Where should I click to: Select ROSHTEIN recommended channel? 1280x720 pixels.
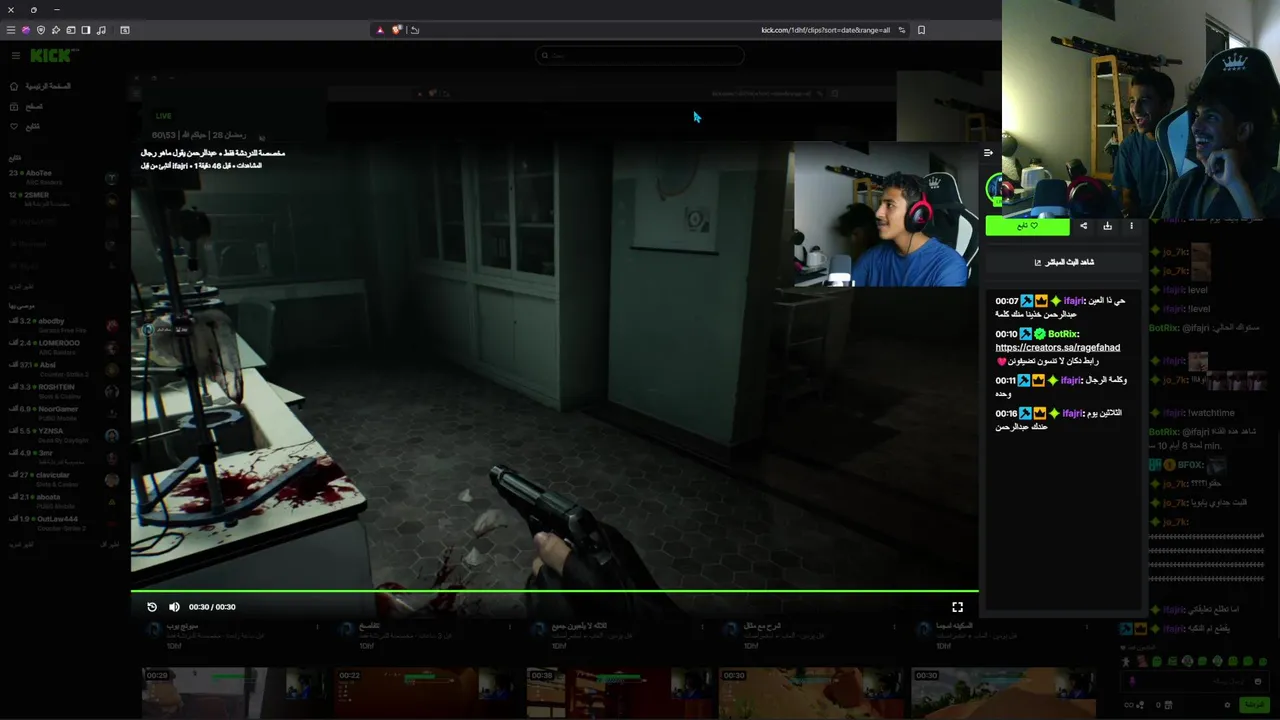[62, 391]
